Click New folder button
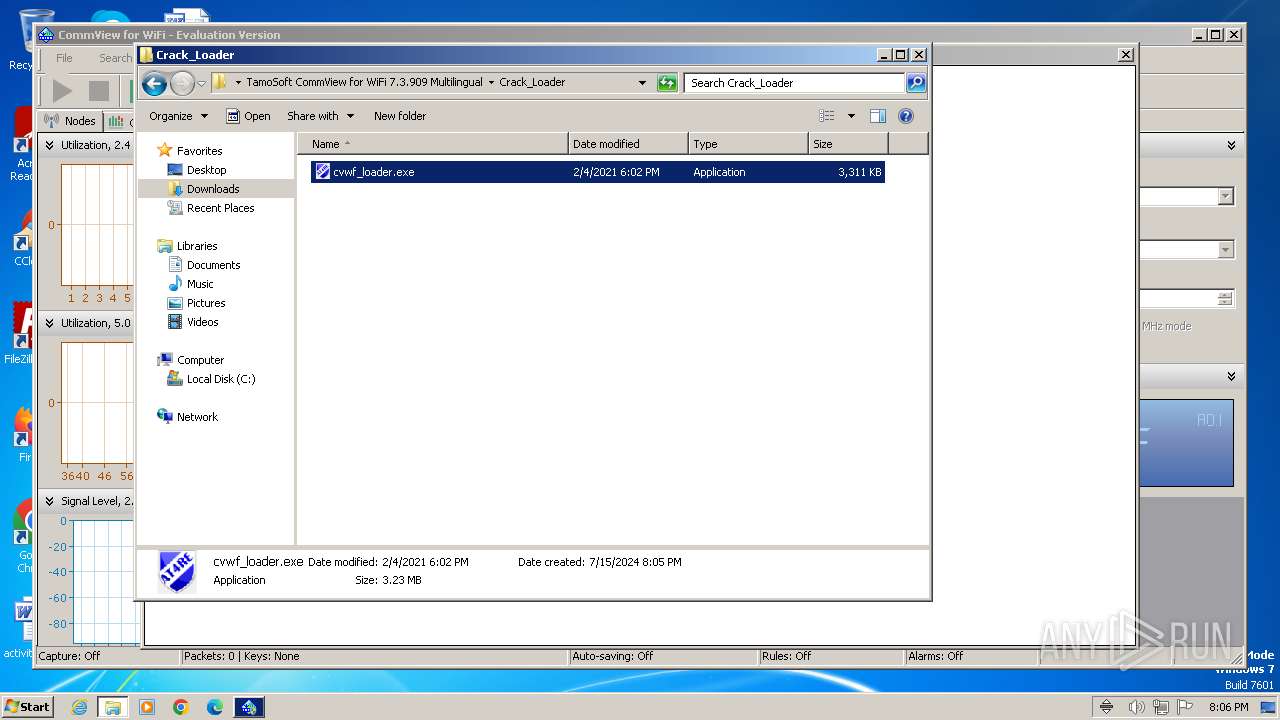Screen dimensions: 1280x720 (x=400, y=116)
